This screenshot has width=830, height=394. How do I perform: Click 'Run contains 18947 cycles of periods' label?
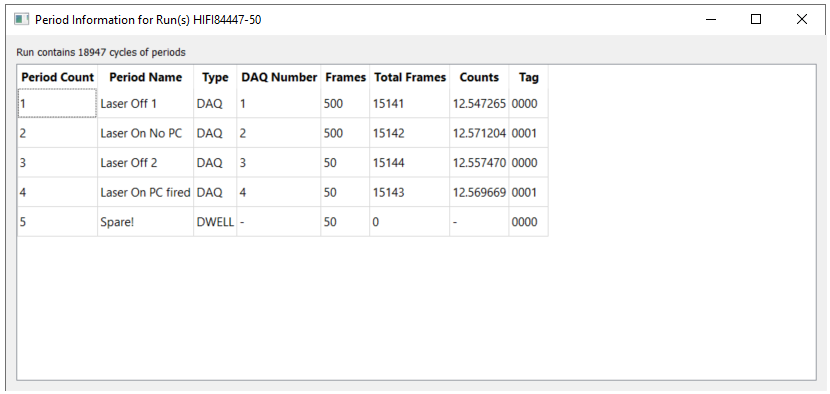point(101,52)
